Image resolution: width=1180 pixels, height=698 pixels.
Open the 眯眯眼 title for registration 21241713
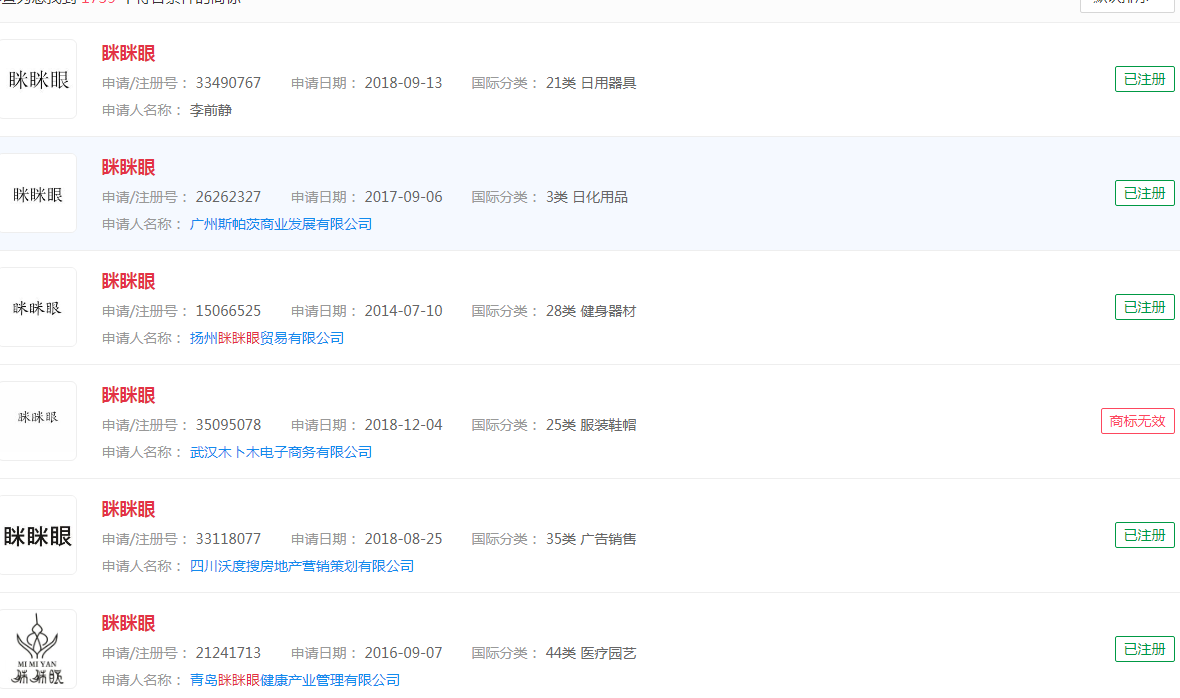pos(129,624)
